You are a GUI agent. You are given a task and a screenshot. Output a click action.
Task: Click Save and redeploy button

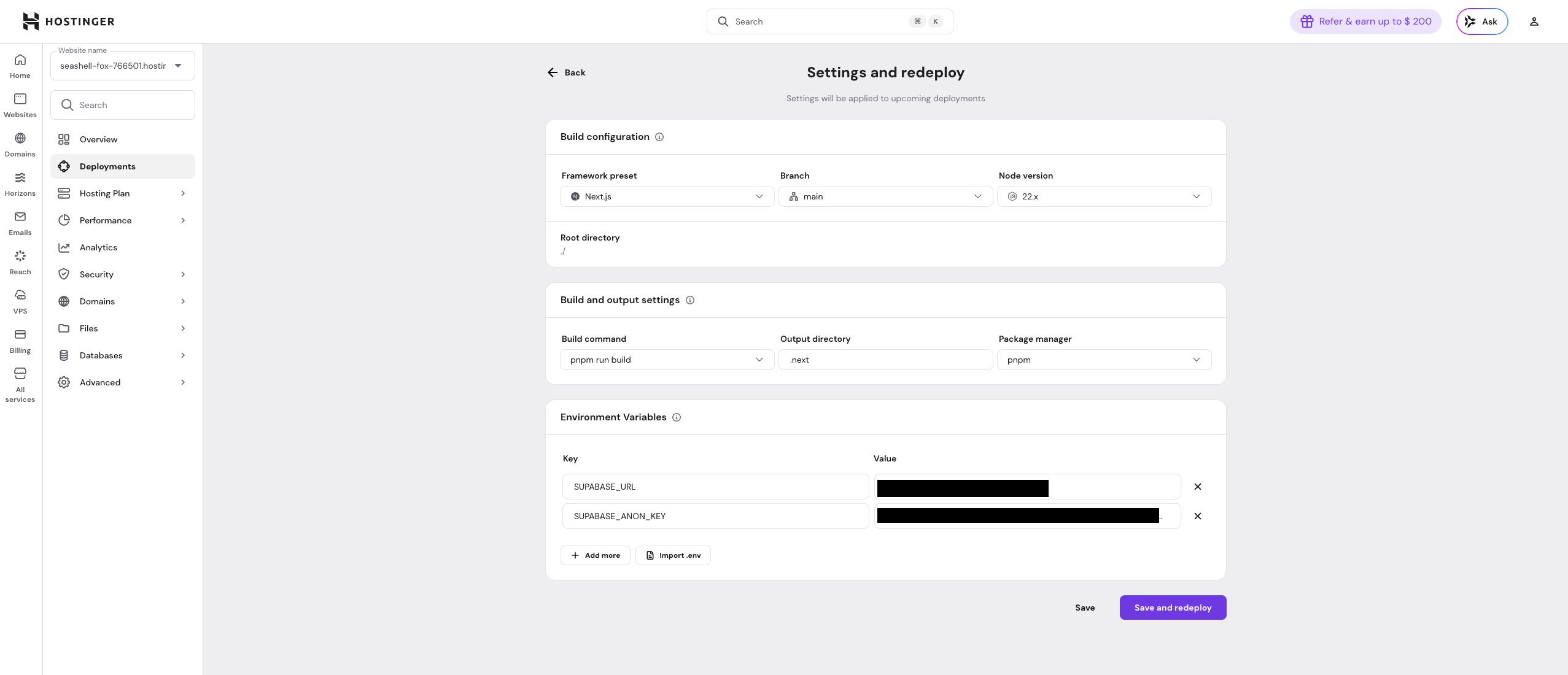click(x=1173, y=607)
